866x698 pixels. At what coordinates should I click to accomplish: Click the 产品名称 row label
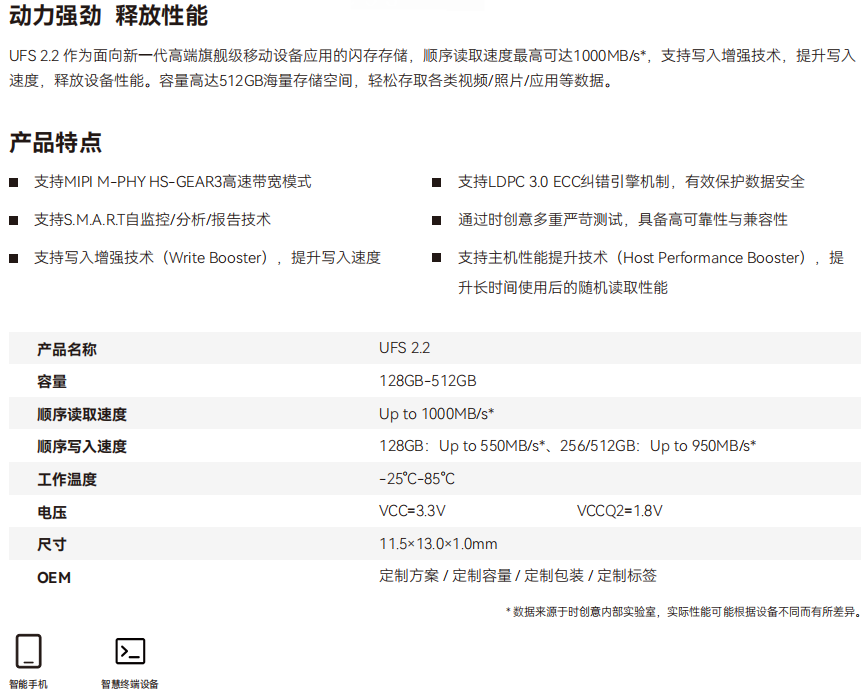[x=67, y=349]
